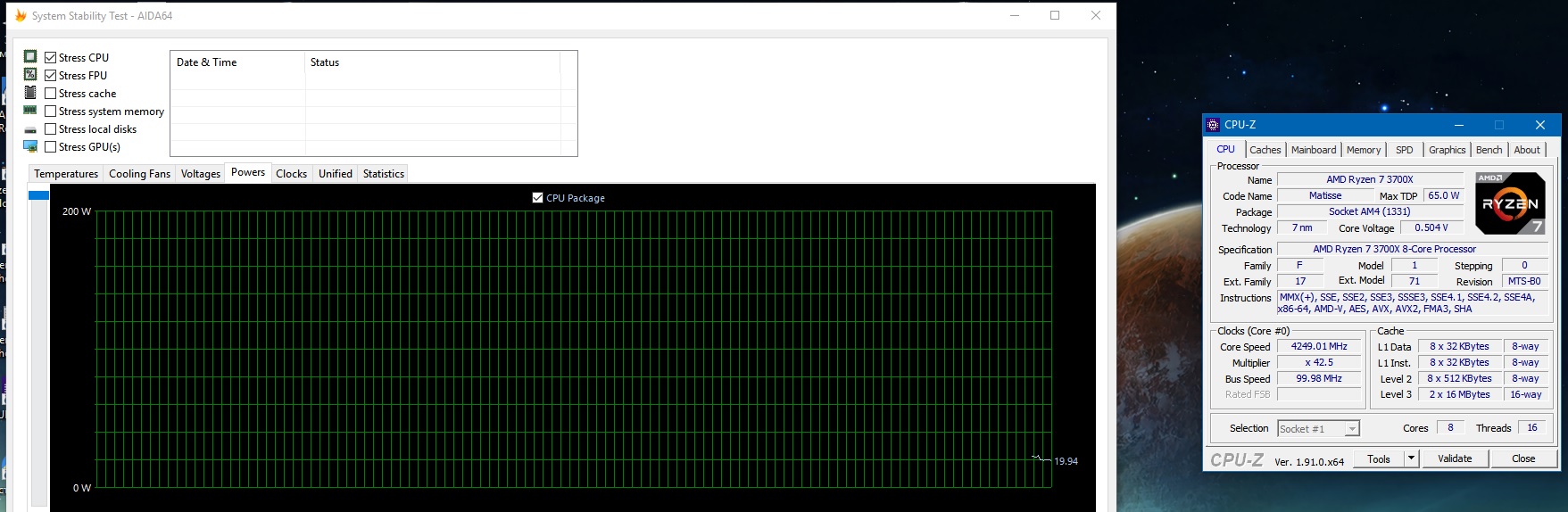Toggle the CPU Package graph checkbox
The height and width of the screenshot is (512, 1568).
click(537, 197)
